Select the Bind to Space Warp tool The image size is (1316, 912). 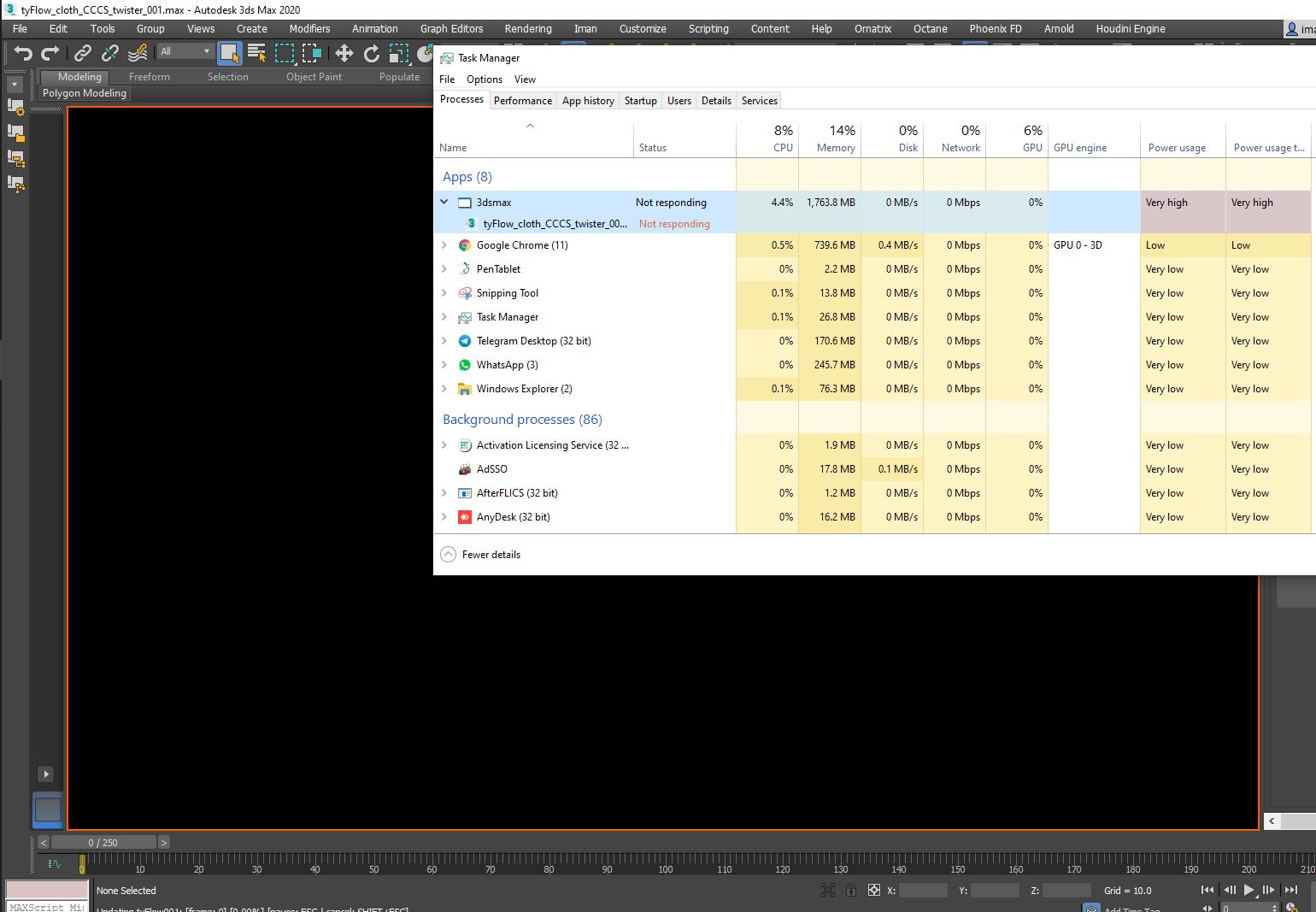click(x=138, y=54)
